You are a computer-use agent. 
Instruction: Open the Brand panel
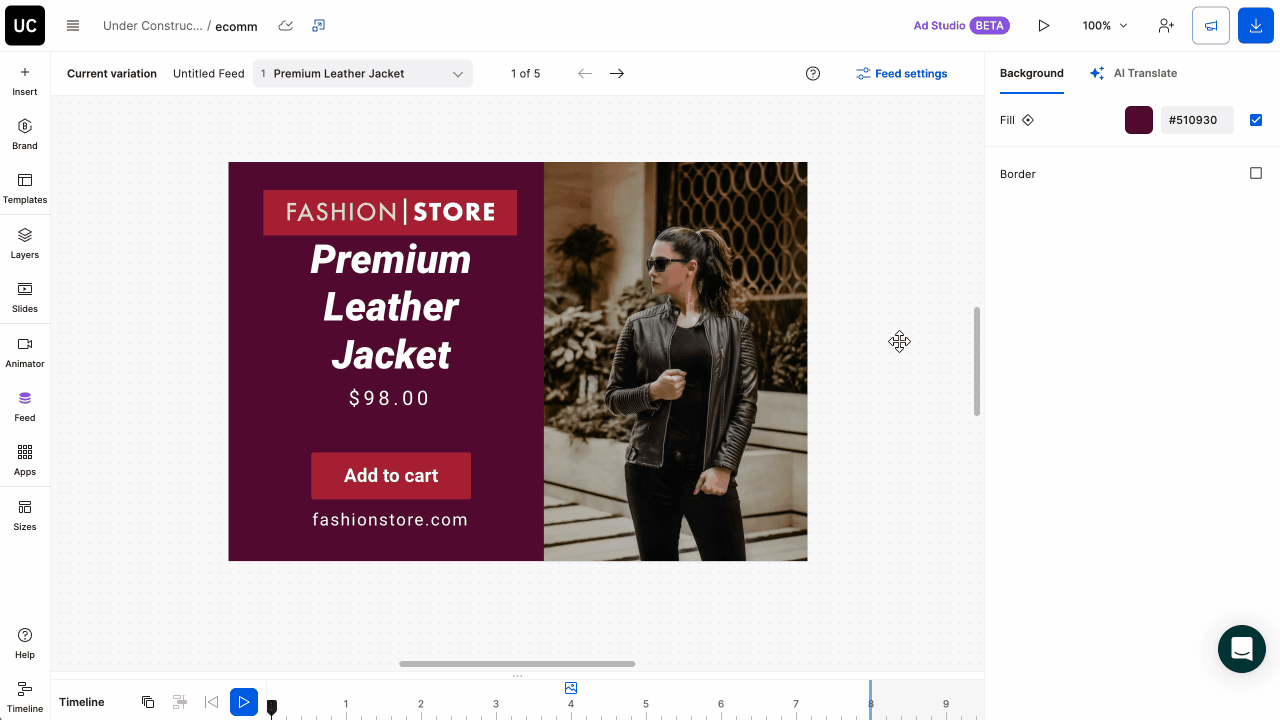click(x=25, y=134)
